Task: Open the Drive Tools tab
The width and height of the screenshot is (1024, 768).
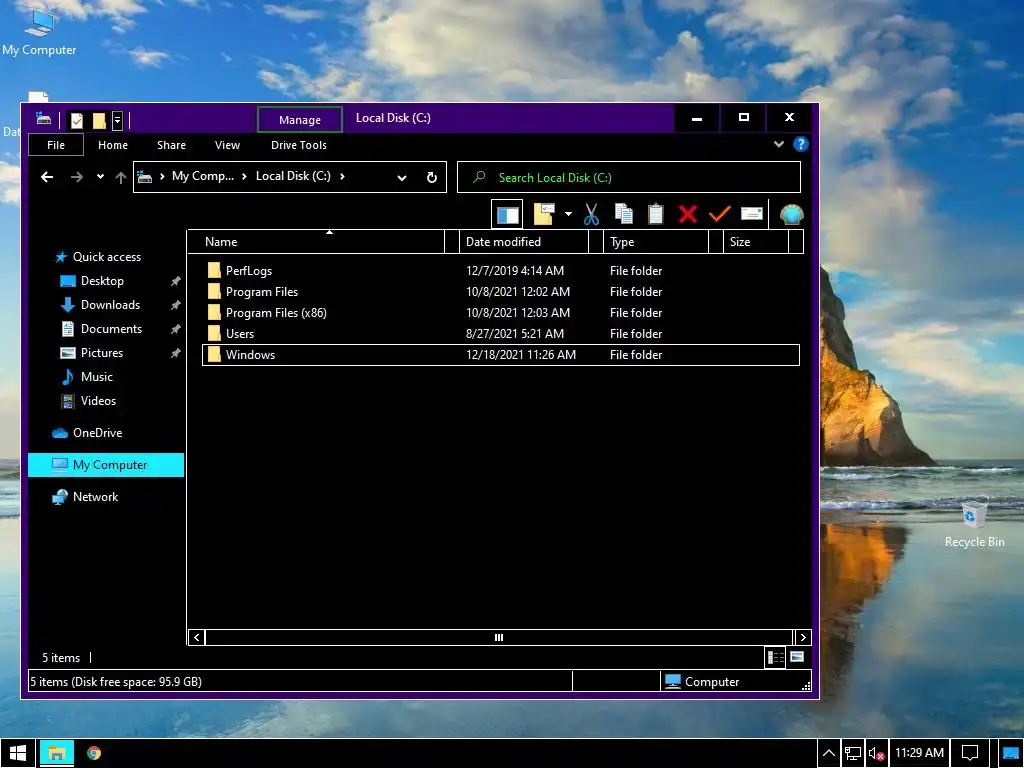Action: click(x=298, y=145)
